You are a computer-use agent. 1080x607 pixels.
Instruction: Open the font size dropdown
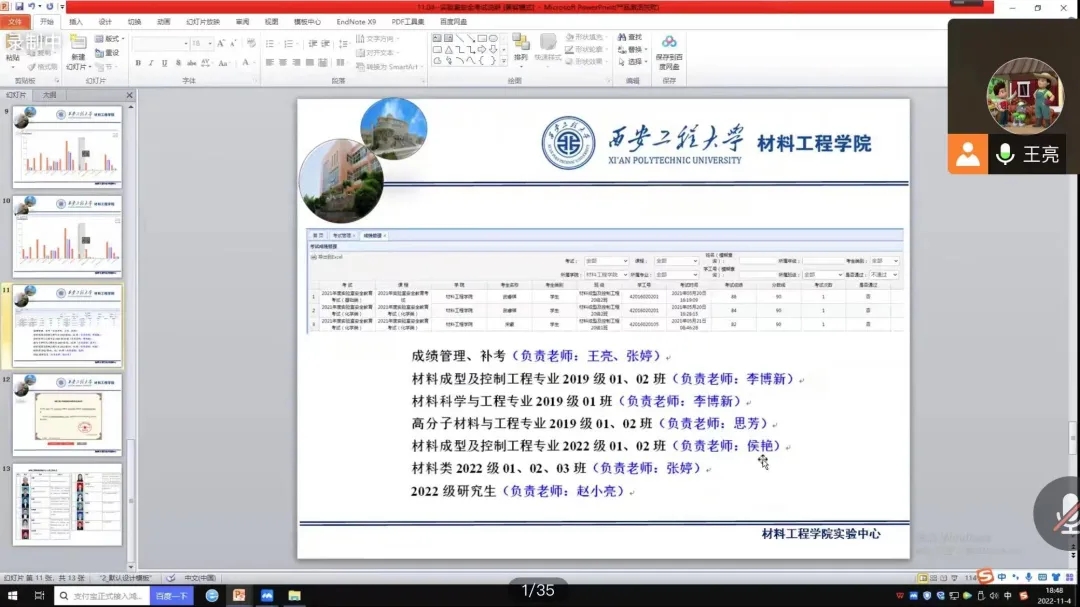(x=209, y=44)
